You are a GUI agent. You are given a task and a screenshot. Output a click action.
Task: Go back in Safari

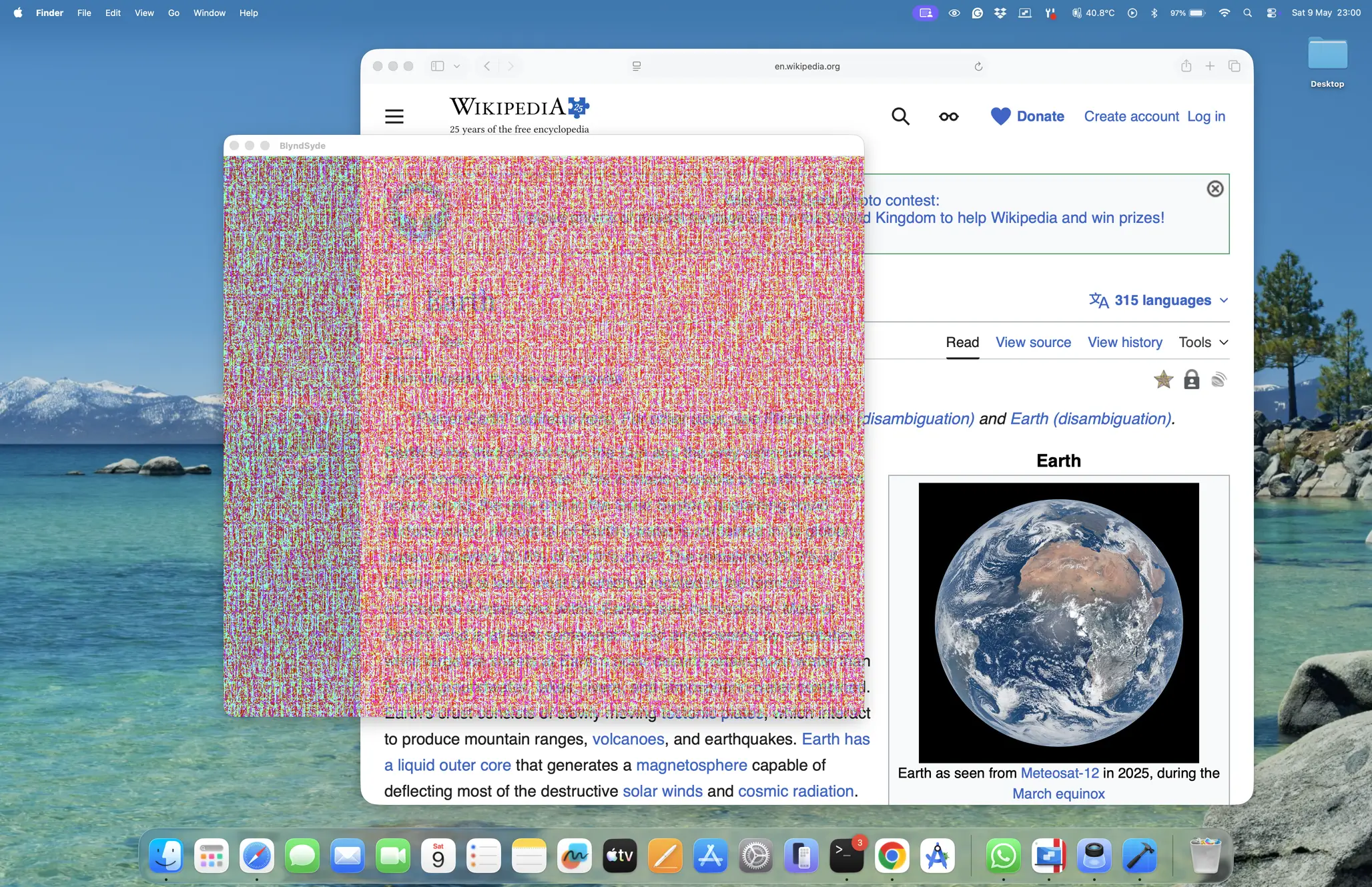[x=487, y=66]
